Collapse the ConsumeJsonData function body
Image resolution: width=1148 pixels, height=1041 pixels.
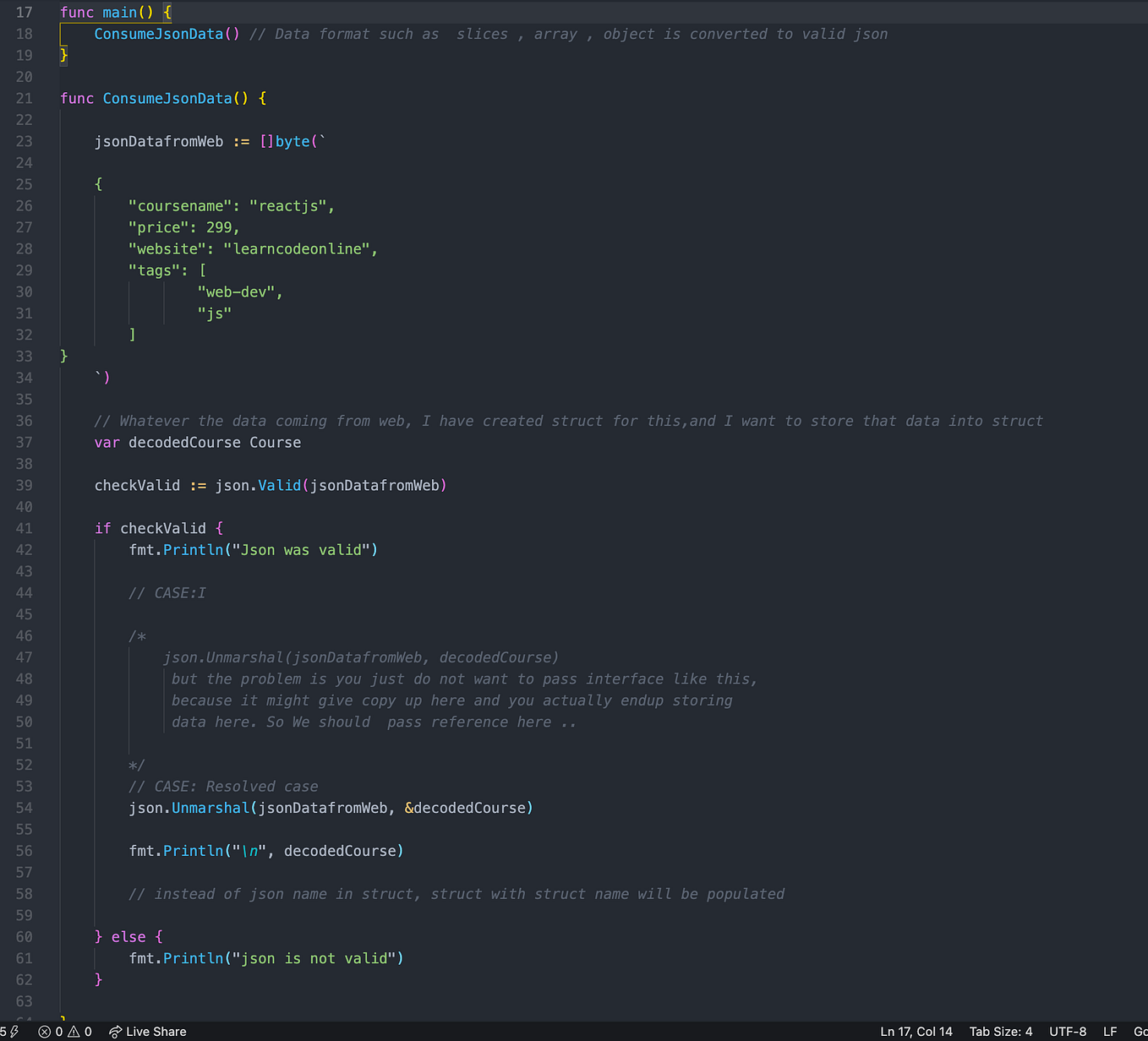46,98
